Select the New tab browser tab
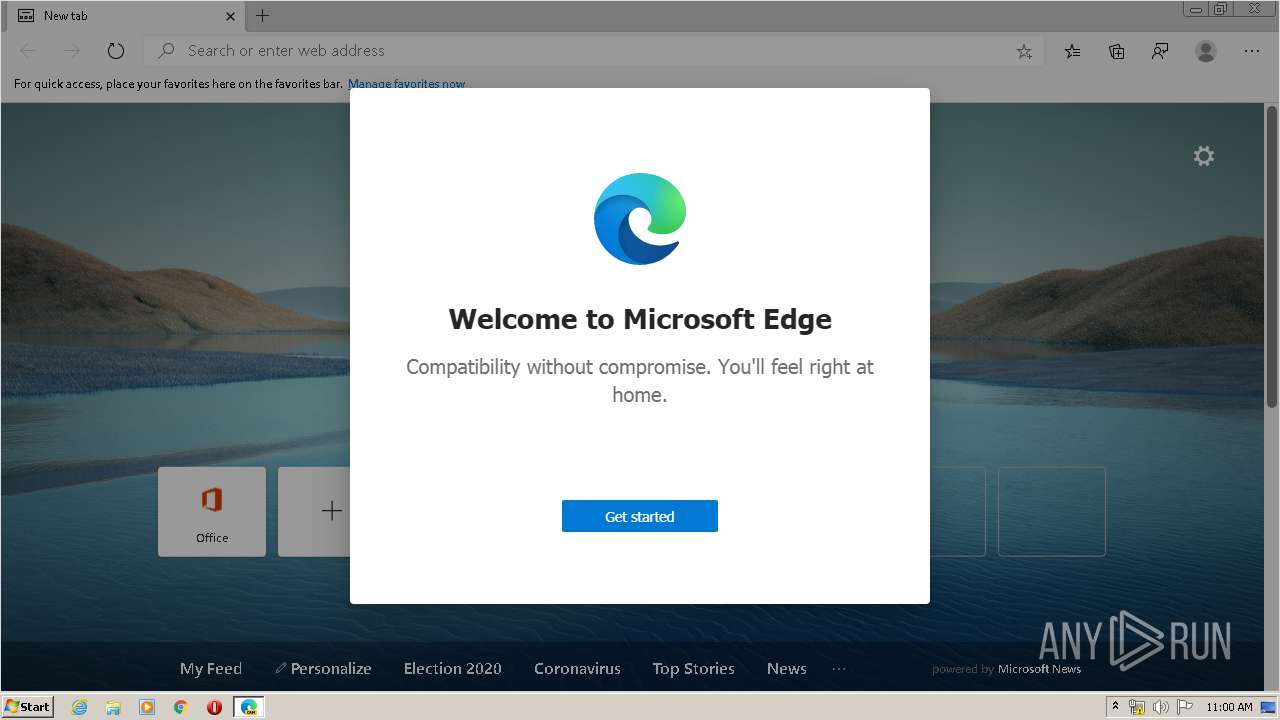The width and height of the screenshot is (1280, 720). [126, 16]
